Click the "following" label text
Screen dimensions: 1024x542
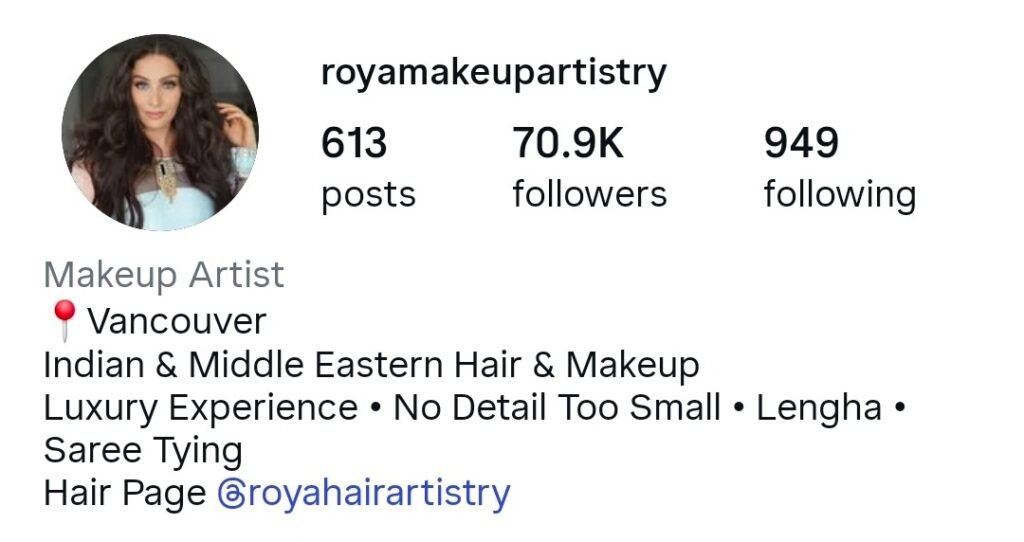pyautogui.click(x=840, y=195)
